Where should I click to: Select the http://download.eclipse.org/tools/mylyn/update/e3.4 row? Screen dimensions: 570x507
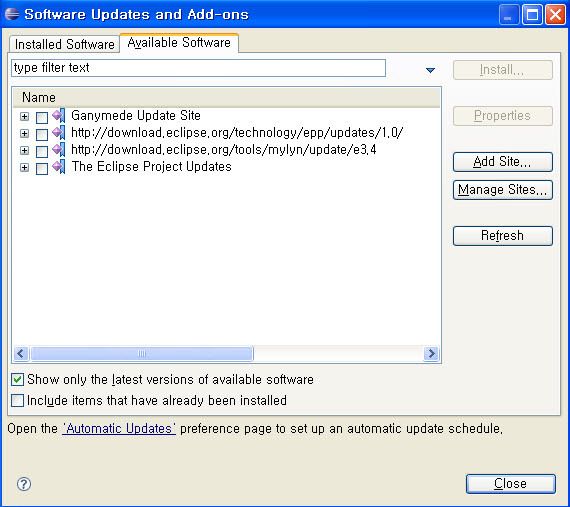224,150
